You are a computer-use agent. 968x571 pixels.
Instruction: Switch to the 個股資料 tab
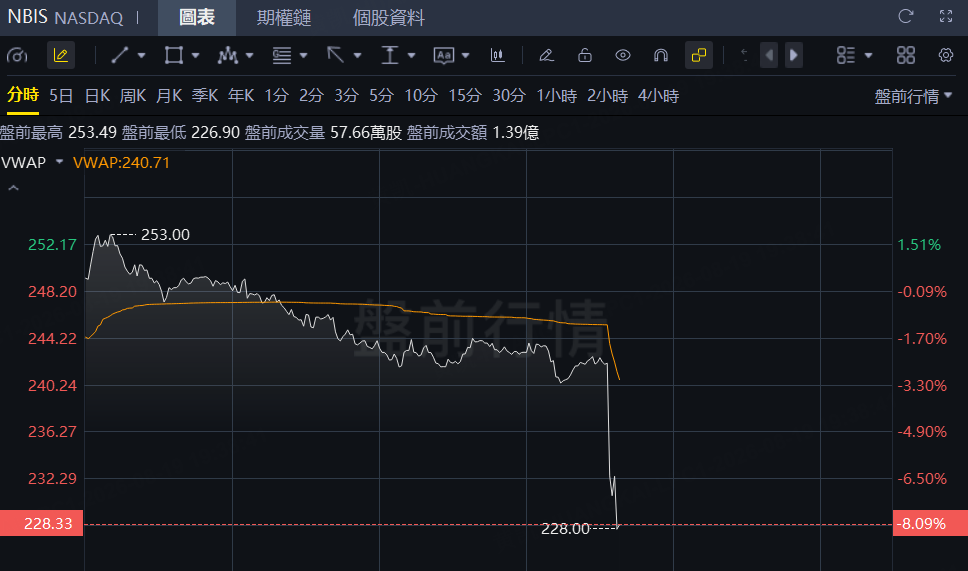coord(388,17)
